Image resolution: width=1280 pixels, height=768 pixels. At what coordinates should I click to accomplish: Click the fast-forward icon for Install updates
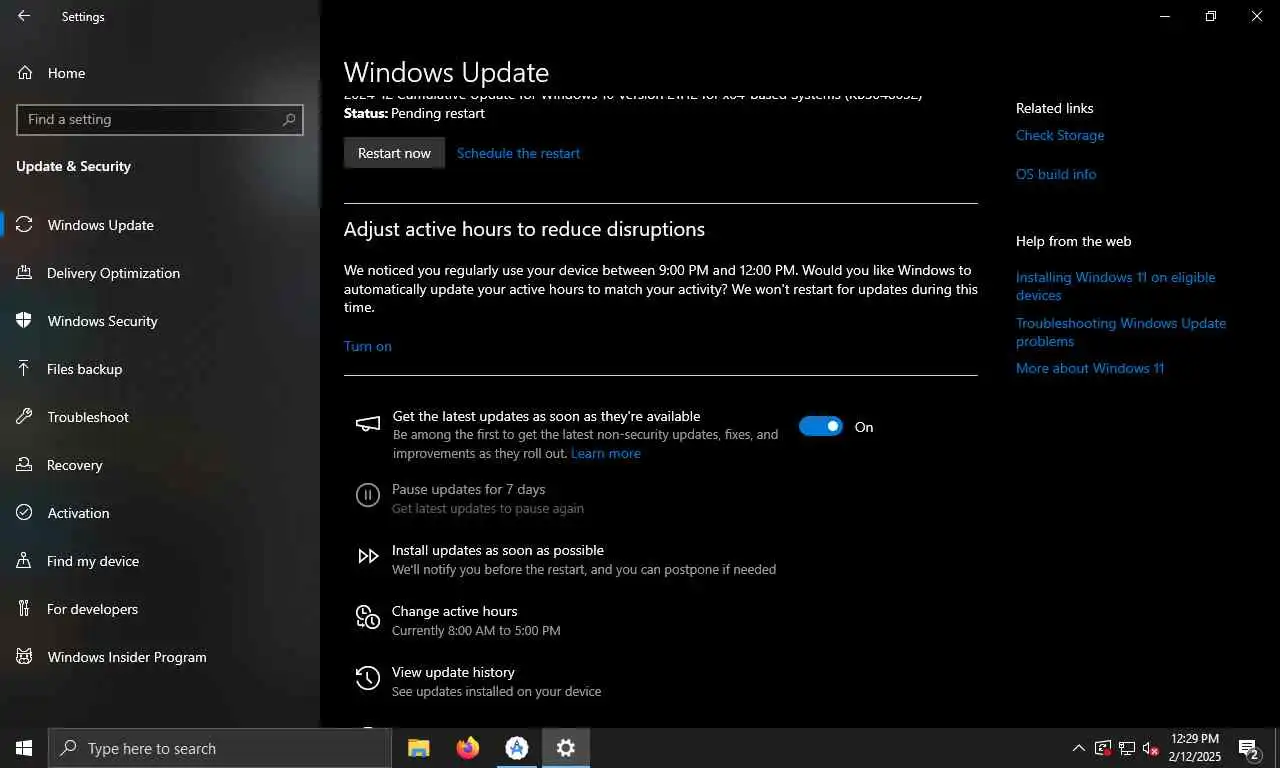click(x=368, y=556)
